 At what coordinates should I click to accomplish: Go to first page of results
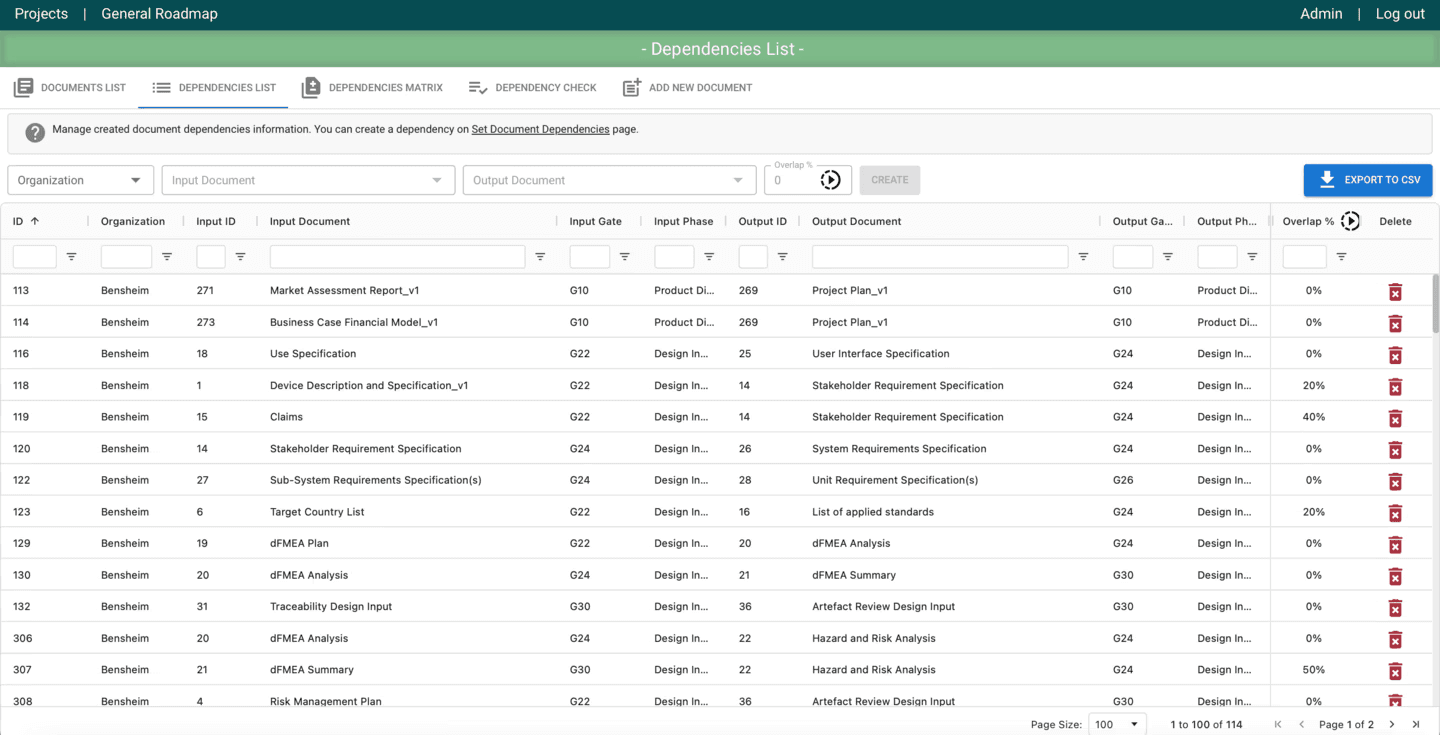1278,724
